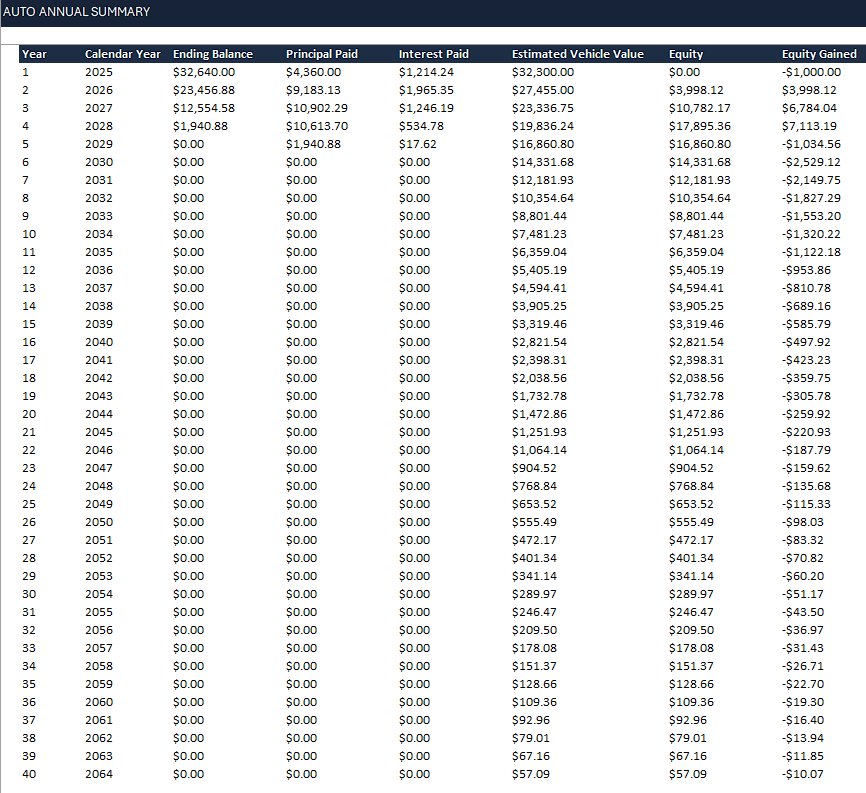Screen dimensions: 866x793
Task: Select vehicle value $2,038.56 cell
Action: coord(539,378)
